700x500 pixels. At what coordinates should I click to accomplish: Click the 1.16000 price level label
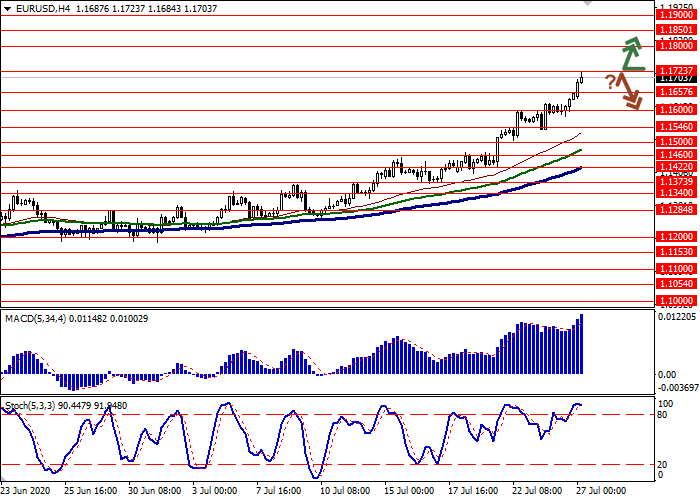[675, 109]
